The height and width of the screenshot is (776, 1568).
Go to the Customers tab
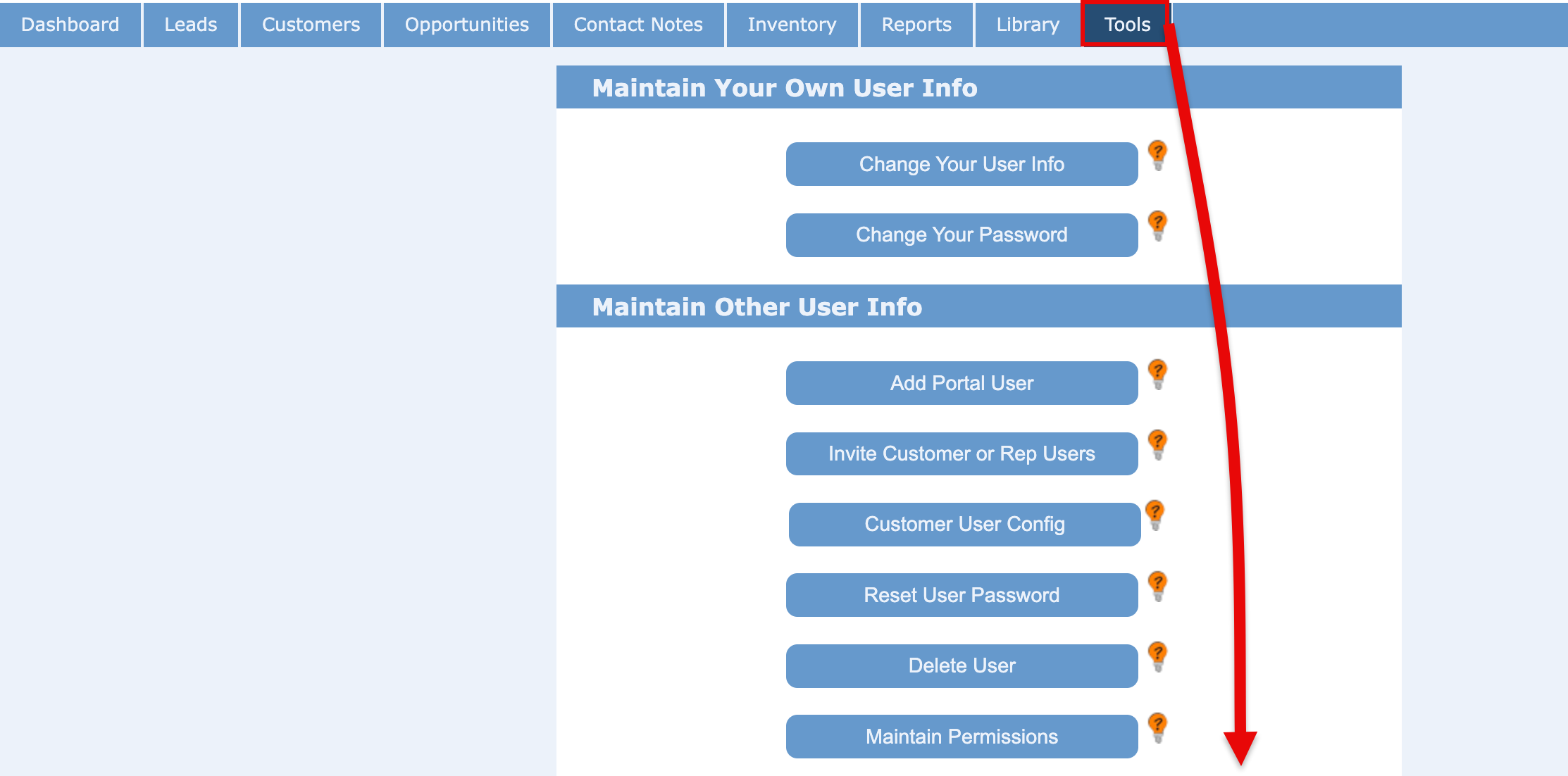[311, 25]
